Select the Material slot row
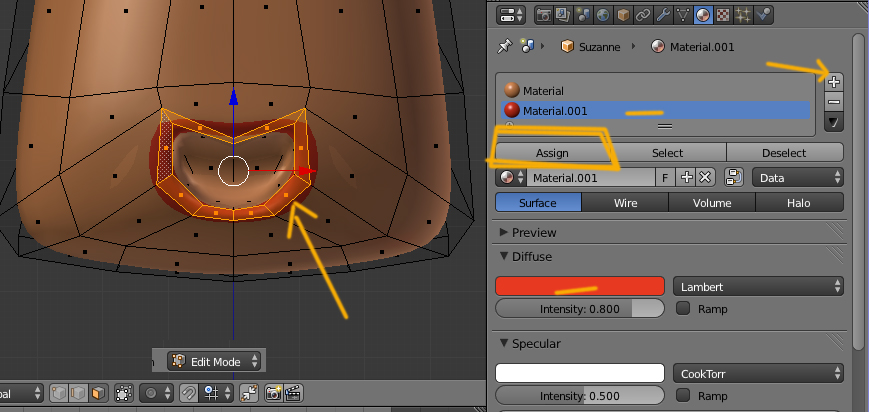 (x=655, y=90)
